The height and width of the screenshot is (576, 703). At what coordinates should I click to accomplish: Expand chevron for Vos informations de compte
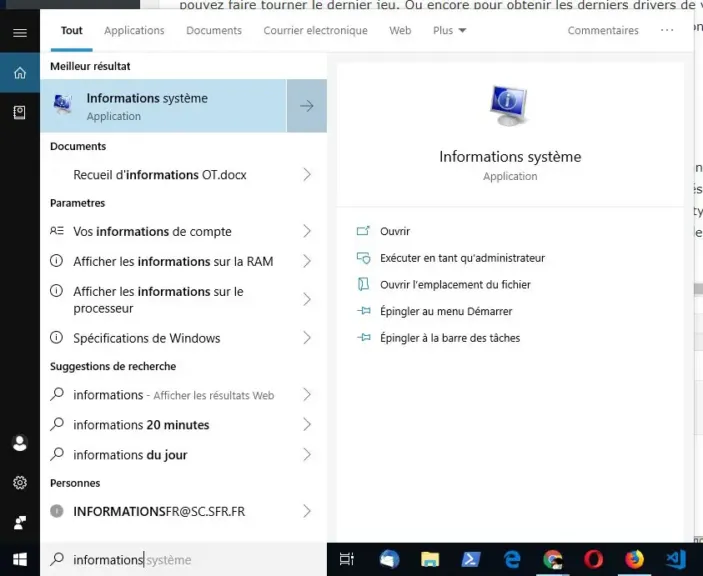tap(307, 231)
